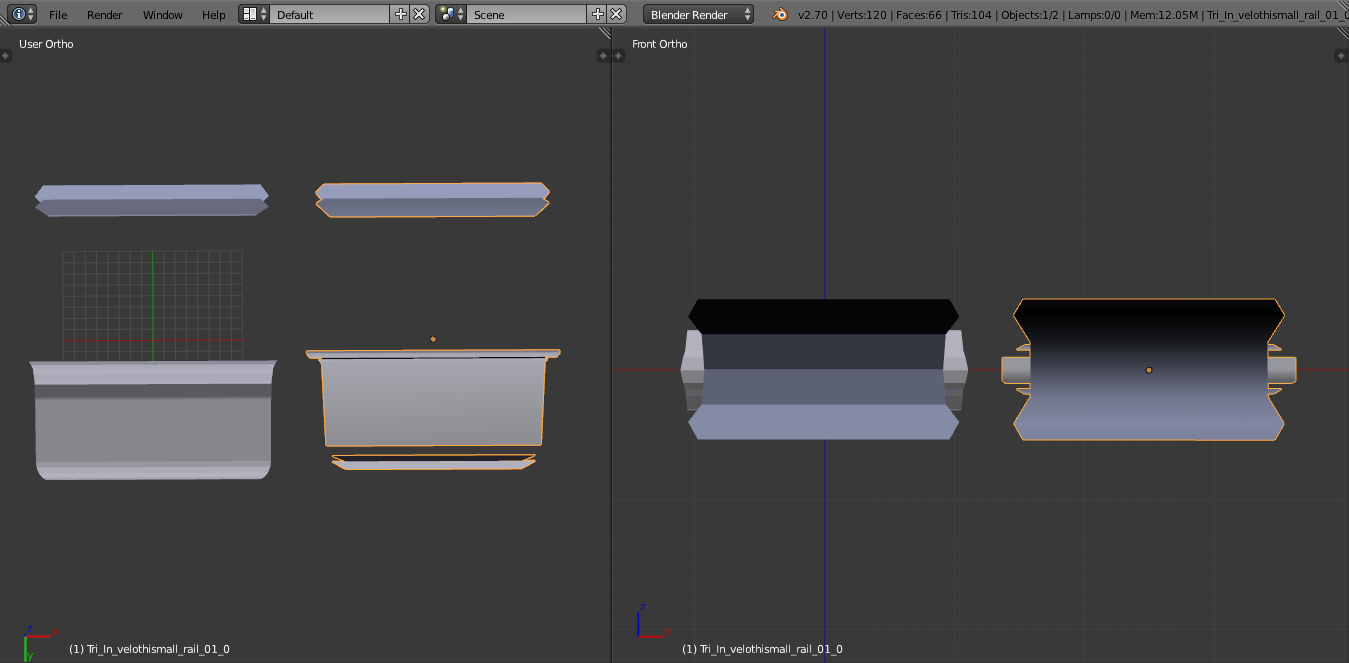Click the Verts:120 statistic in the header
1349x663 pixels.
pos(863,15)
